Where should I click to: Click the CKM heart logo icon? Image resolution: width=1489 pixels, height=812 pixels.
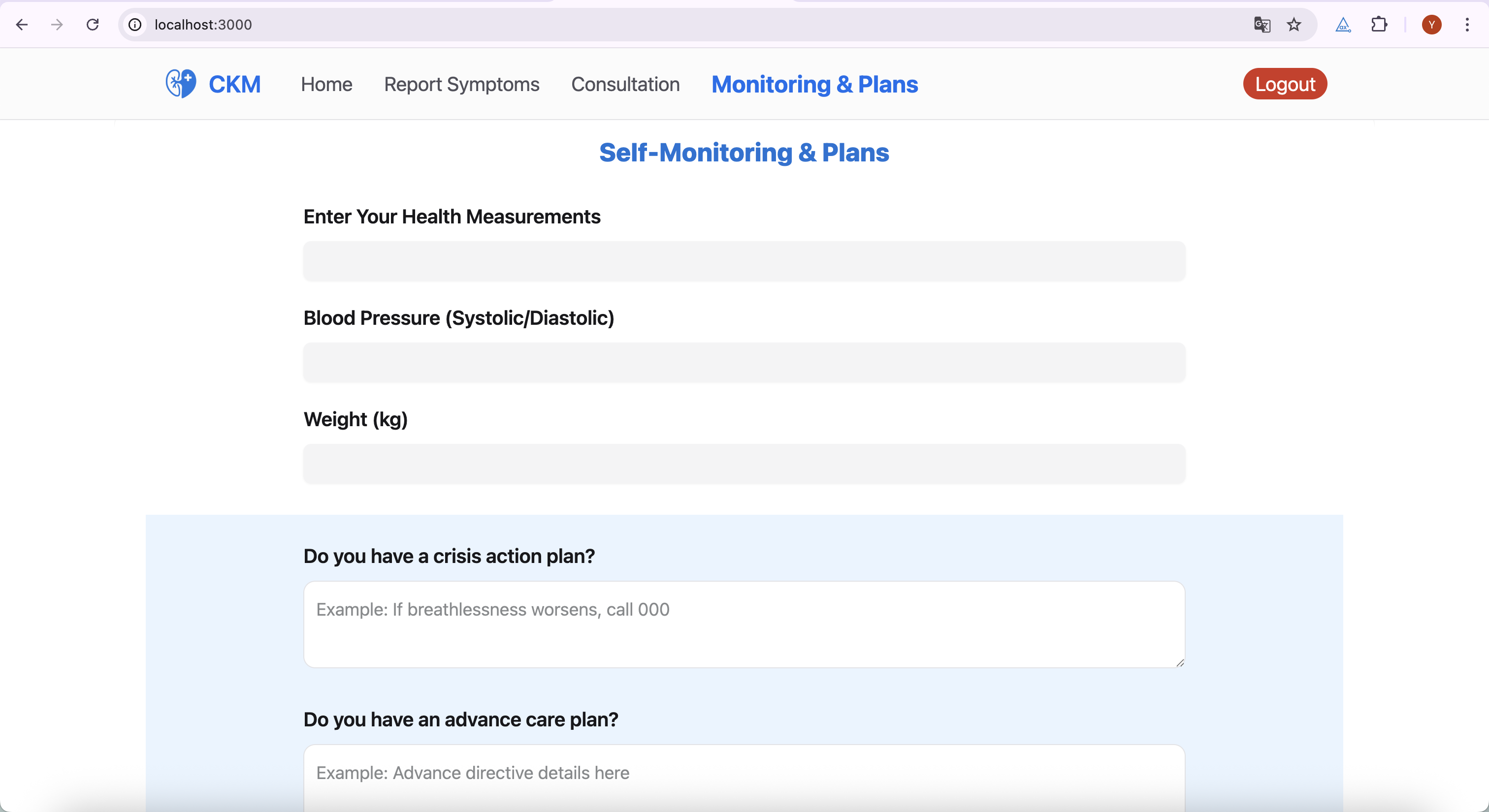tap(180, 84)
